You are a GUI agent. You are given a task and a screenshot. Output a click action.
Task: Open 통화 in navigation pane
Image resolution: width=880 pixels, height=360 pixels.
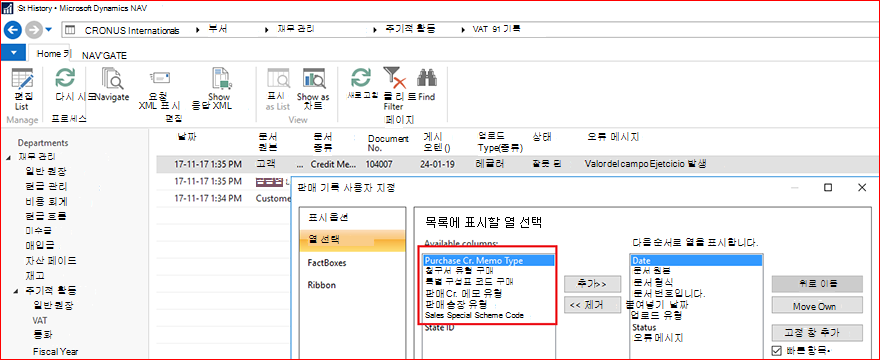point(42,335)
